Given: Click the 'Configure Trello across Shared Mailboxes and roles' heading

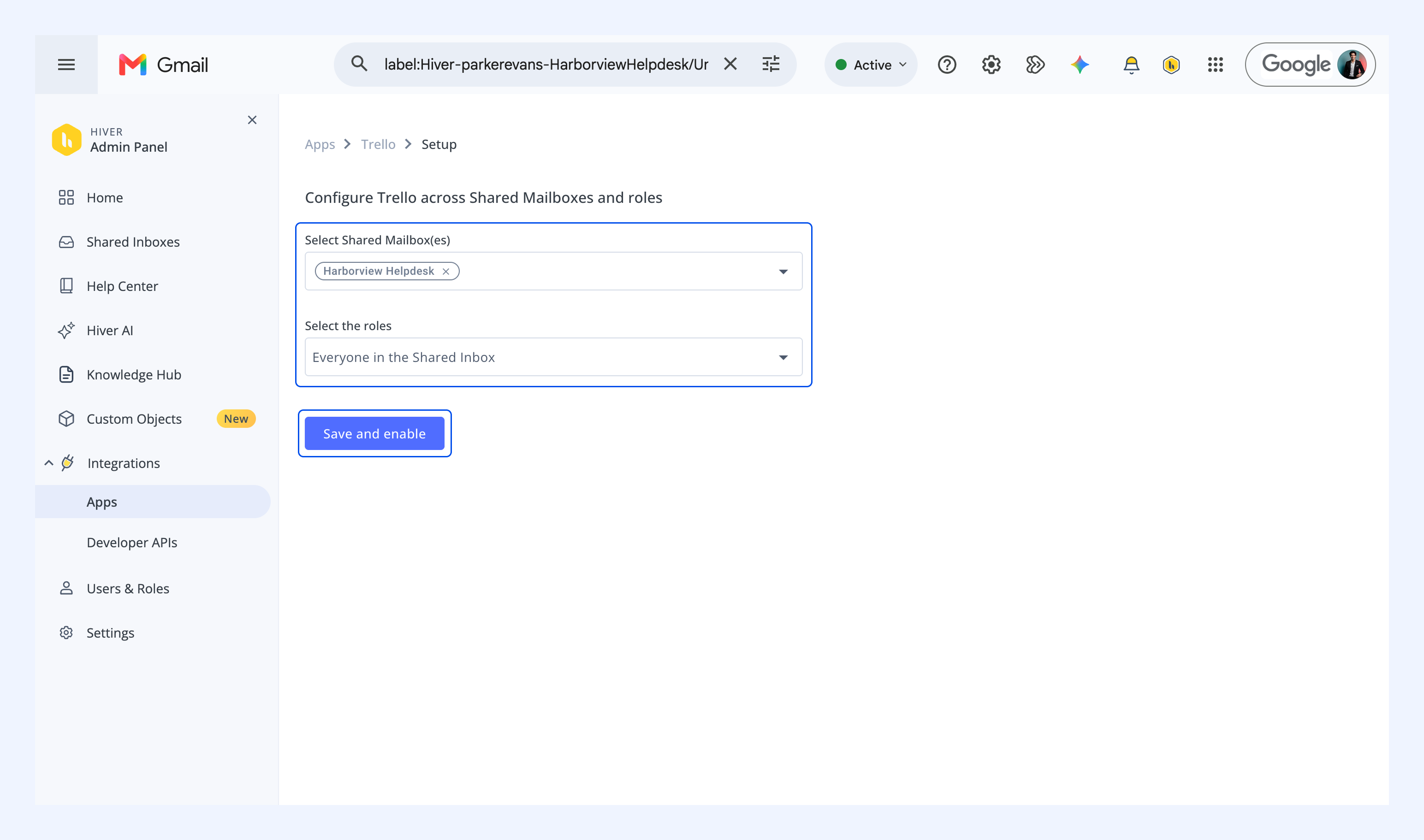Looking at the screenshot, I should point(484,197).
